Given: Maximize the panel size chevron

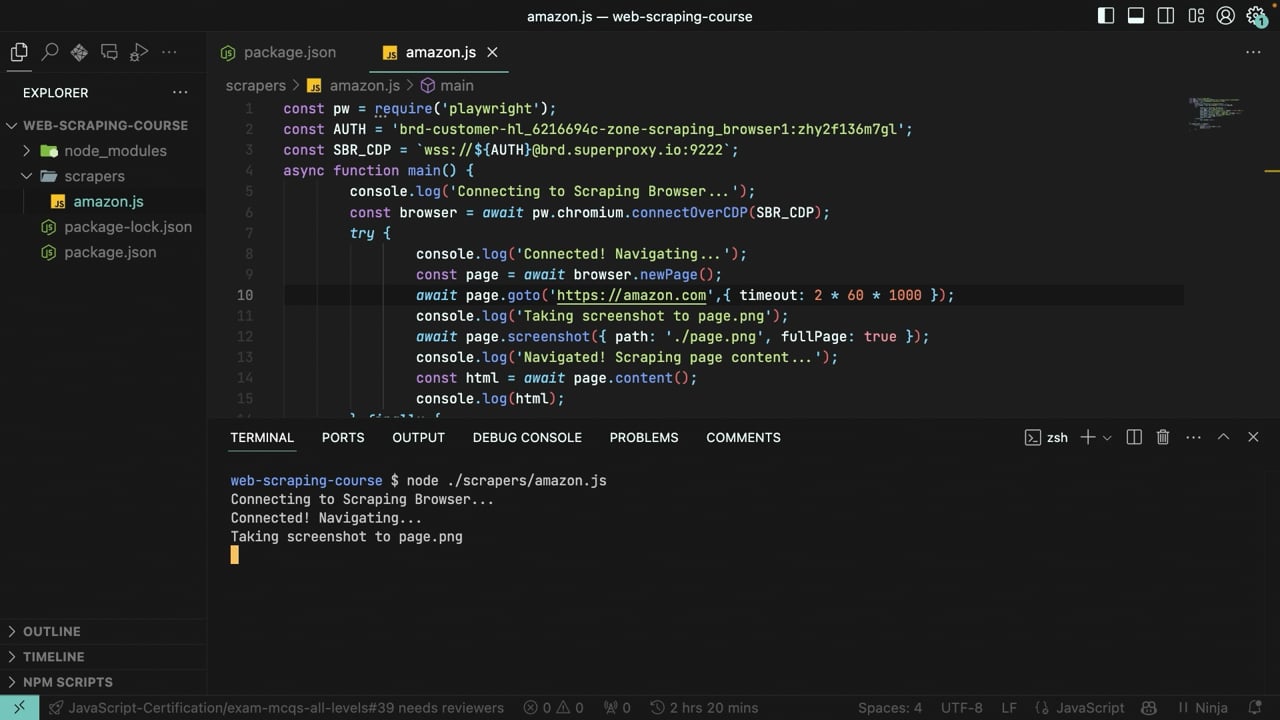Looking at the screenshot, I should pos(1223,437).
